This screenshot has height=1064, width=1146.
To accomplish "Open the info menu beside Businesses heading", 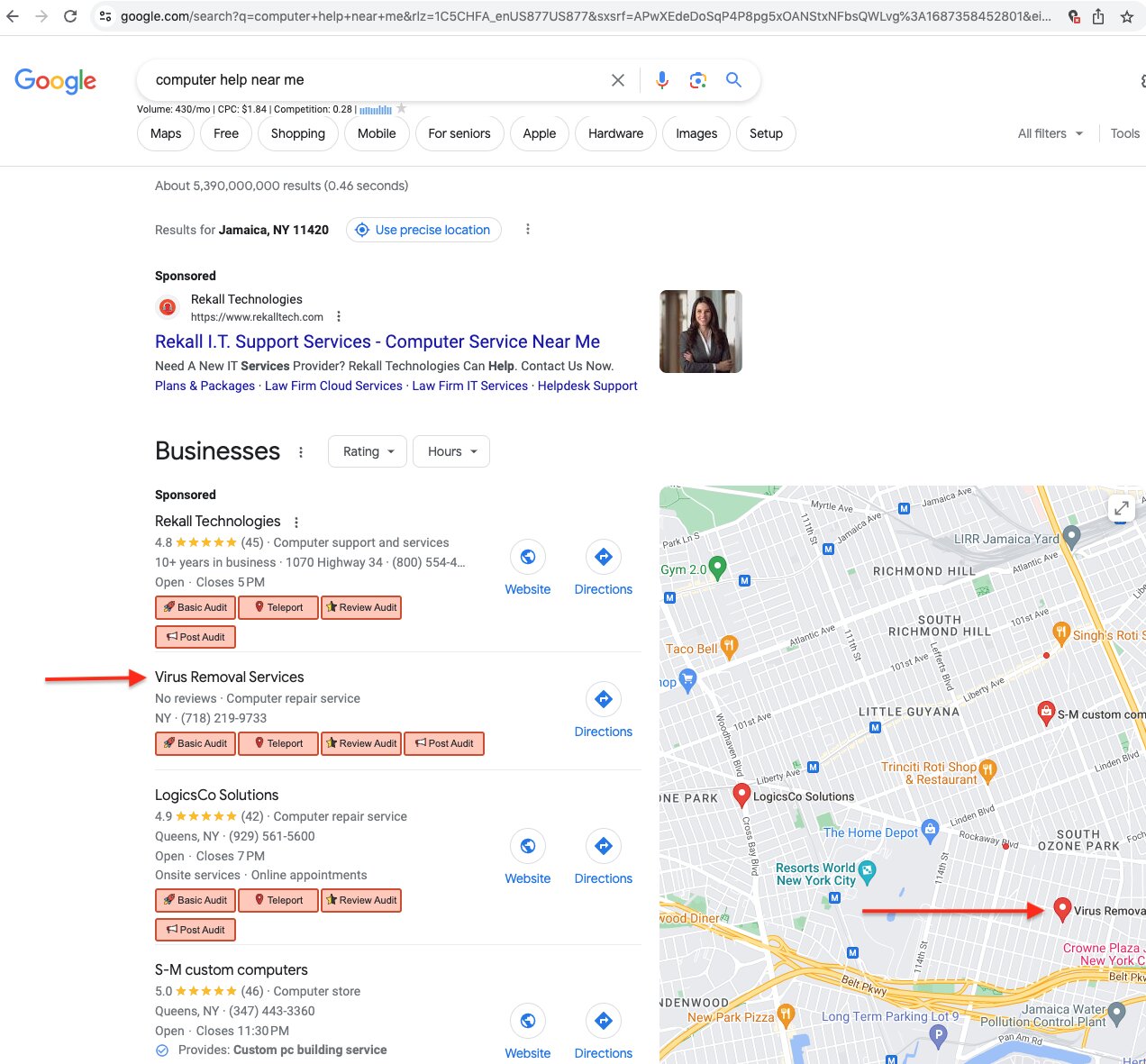I will 301,452.
